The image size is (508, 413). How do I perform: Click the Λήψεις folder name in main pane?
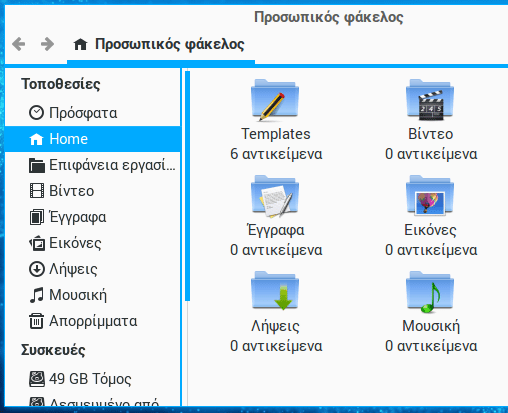coord(275,326)
